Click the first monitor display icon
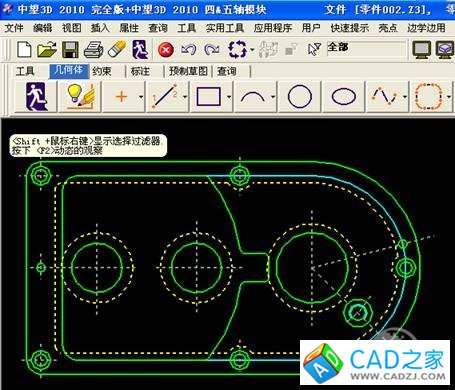455x390 pixels. pyautogui.click(x=422, y=50)
